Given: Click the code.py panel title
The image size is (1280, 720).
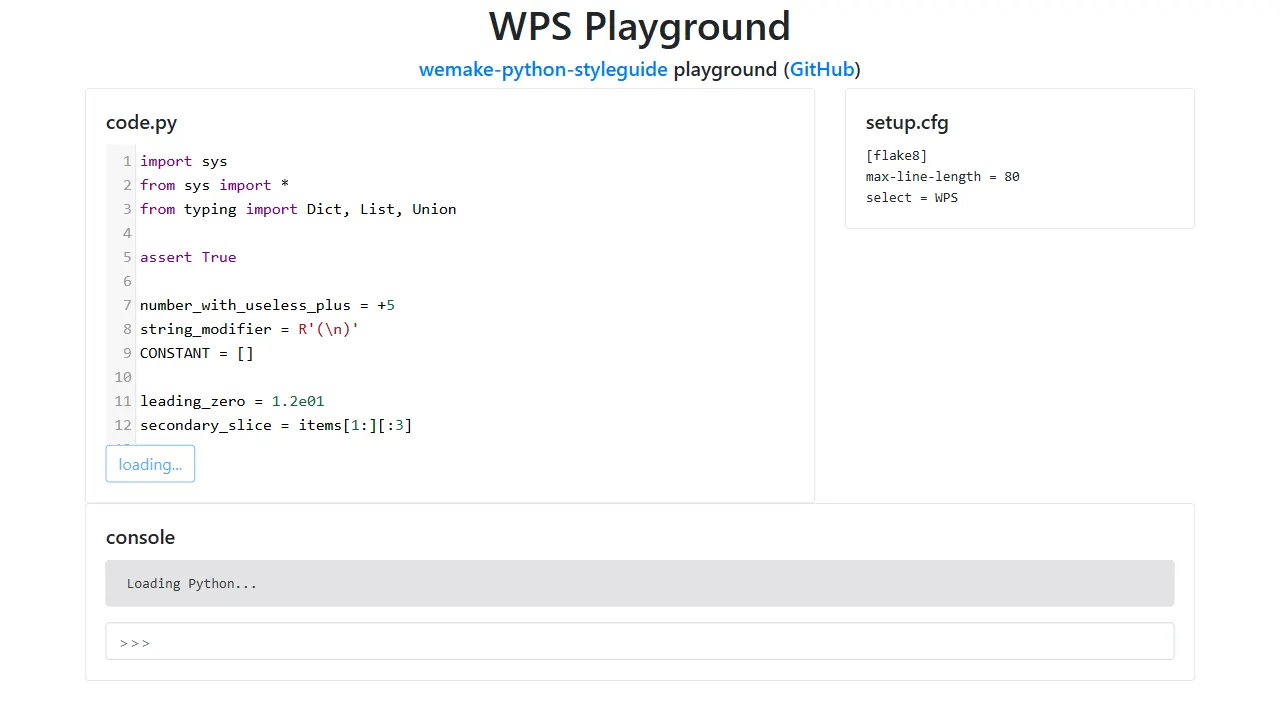Looking at the screenshot, I should [x=141, y=123].
